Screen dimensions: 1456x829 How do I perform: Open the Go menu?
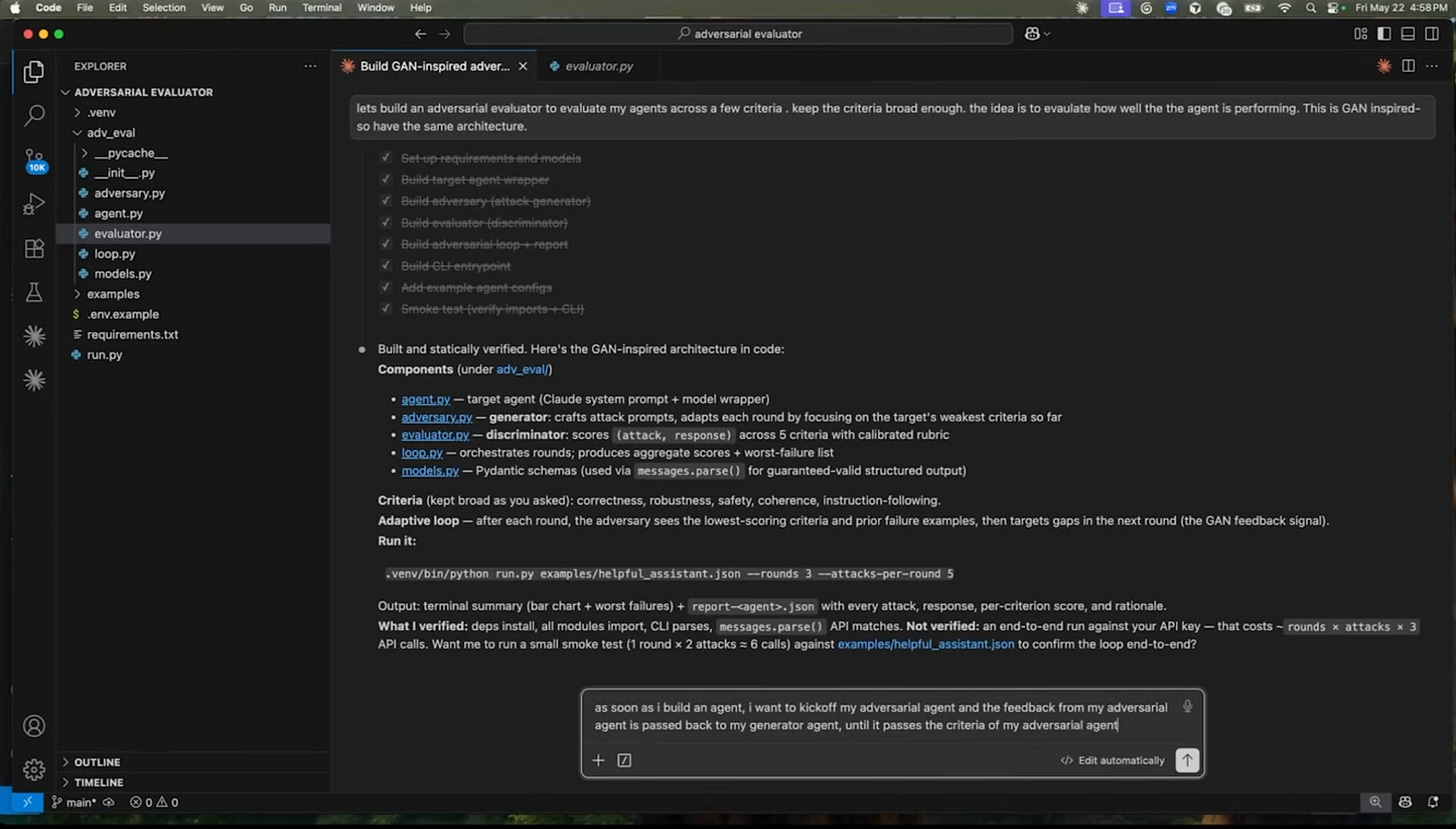246,8
